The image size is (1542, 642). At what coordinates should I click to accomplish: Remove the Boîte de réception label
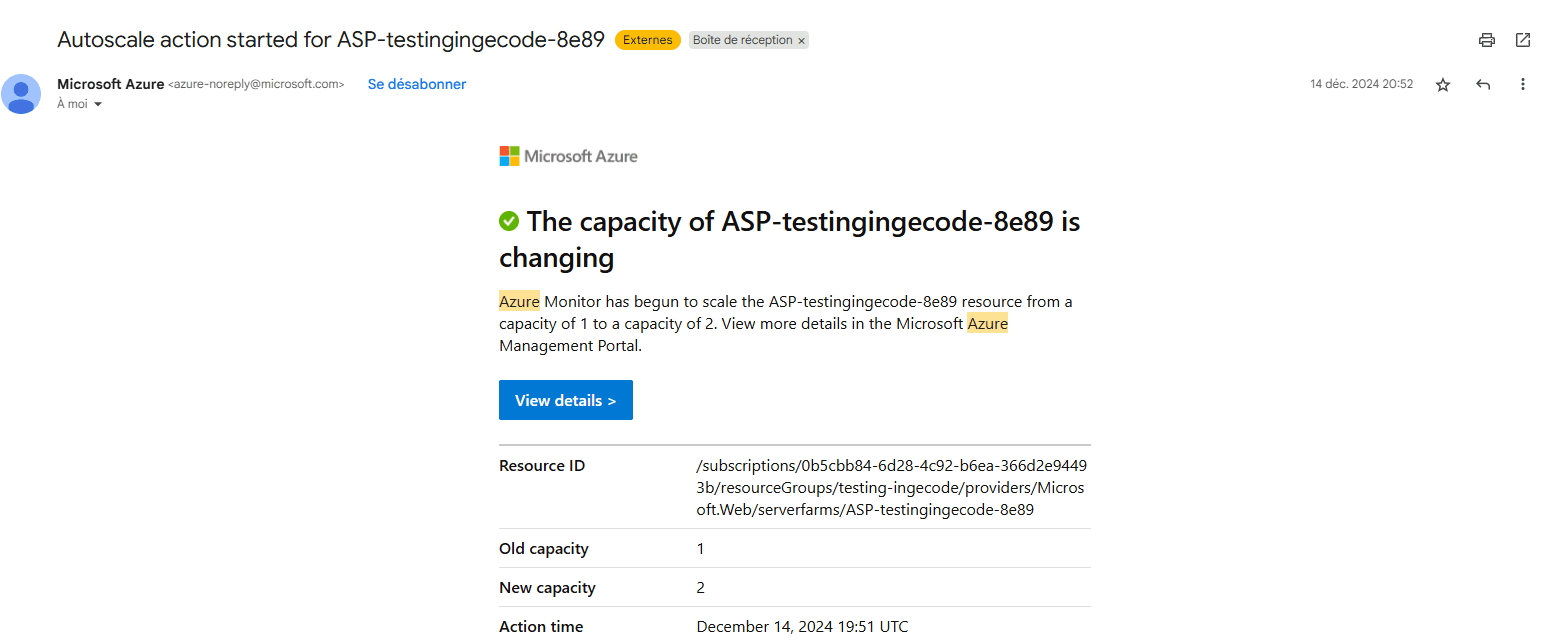click(801, 41)
